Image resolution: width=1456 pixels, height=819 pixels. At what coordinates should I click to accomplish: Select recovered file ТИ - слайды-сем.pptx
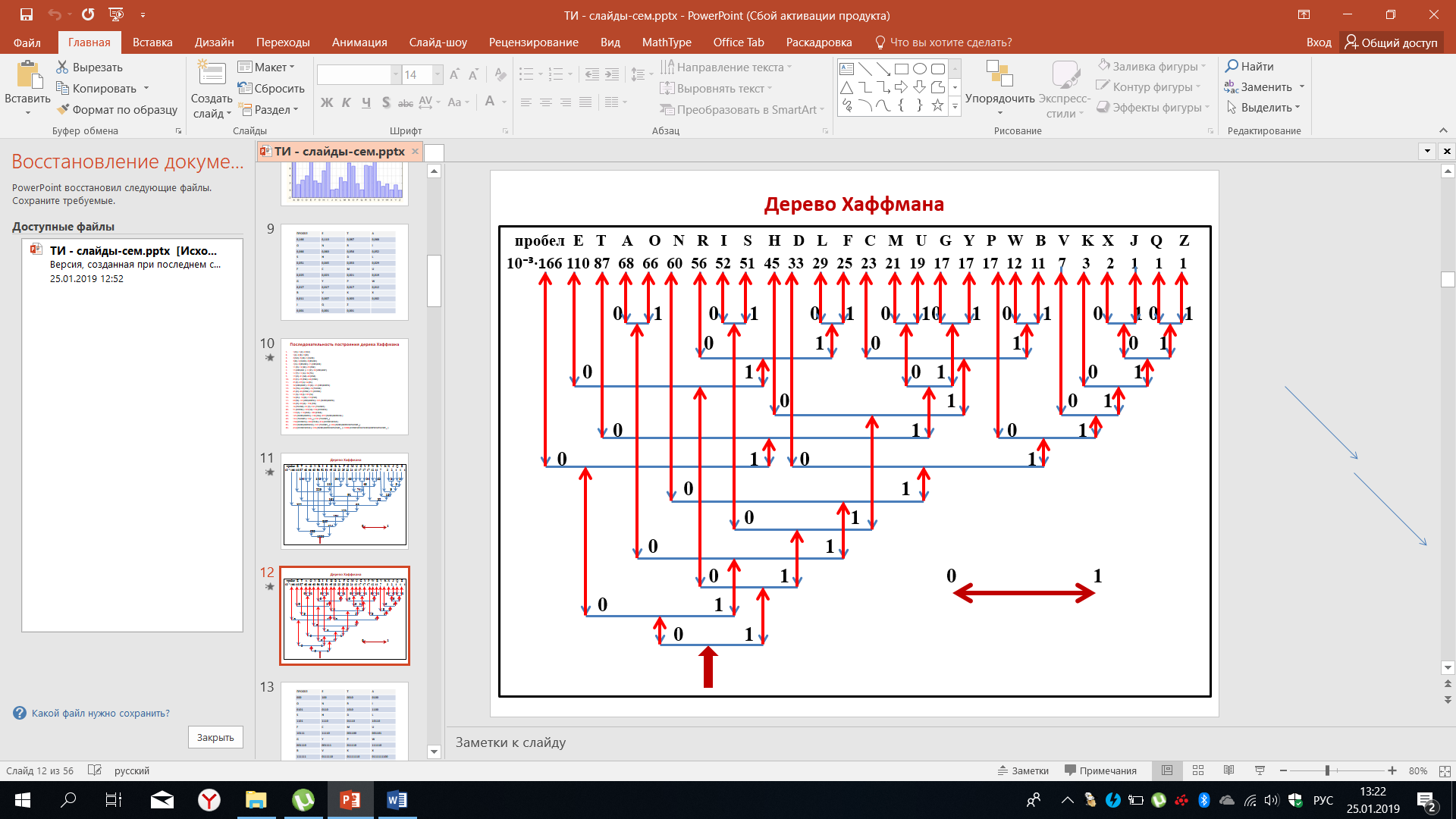[x=132, y=264]
